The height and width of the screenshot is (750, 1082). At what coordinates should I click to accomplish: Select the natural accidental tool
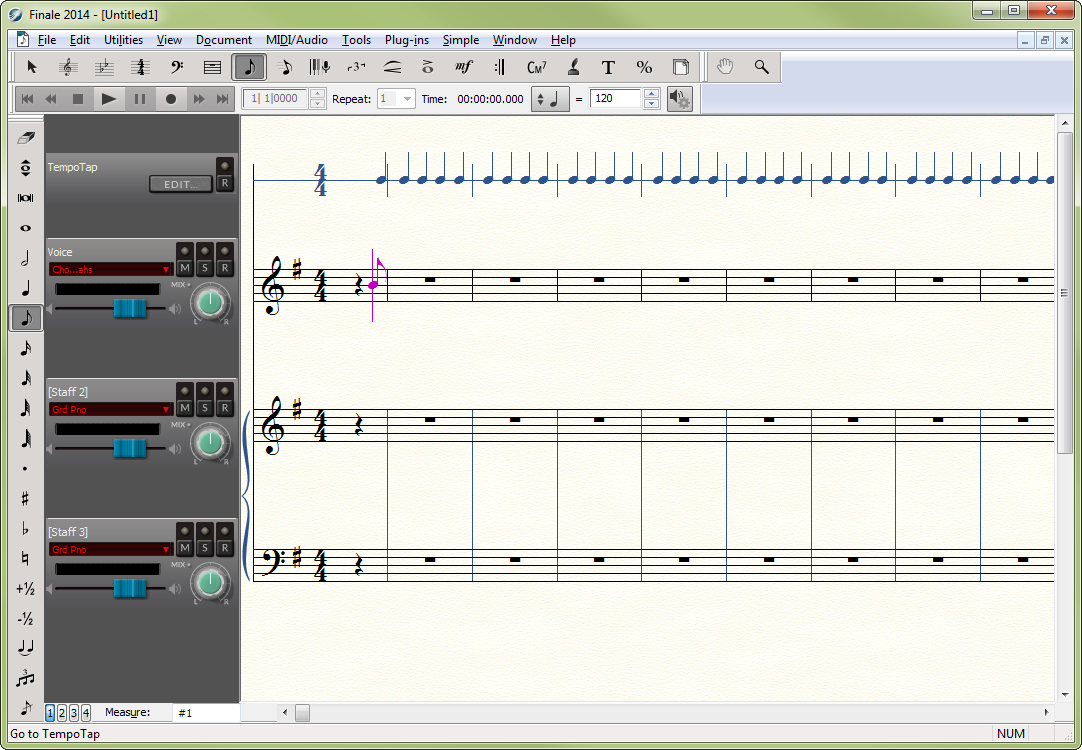(x=26, y=558)
